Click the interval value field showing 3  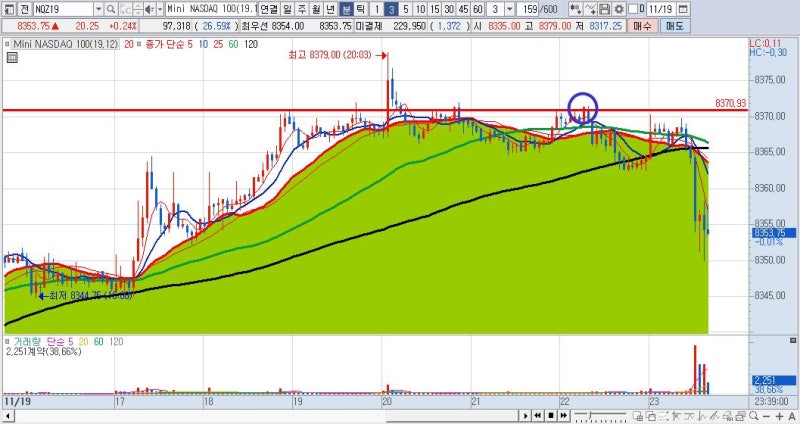click(495, 9)
